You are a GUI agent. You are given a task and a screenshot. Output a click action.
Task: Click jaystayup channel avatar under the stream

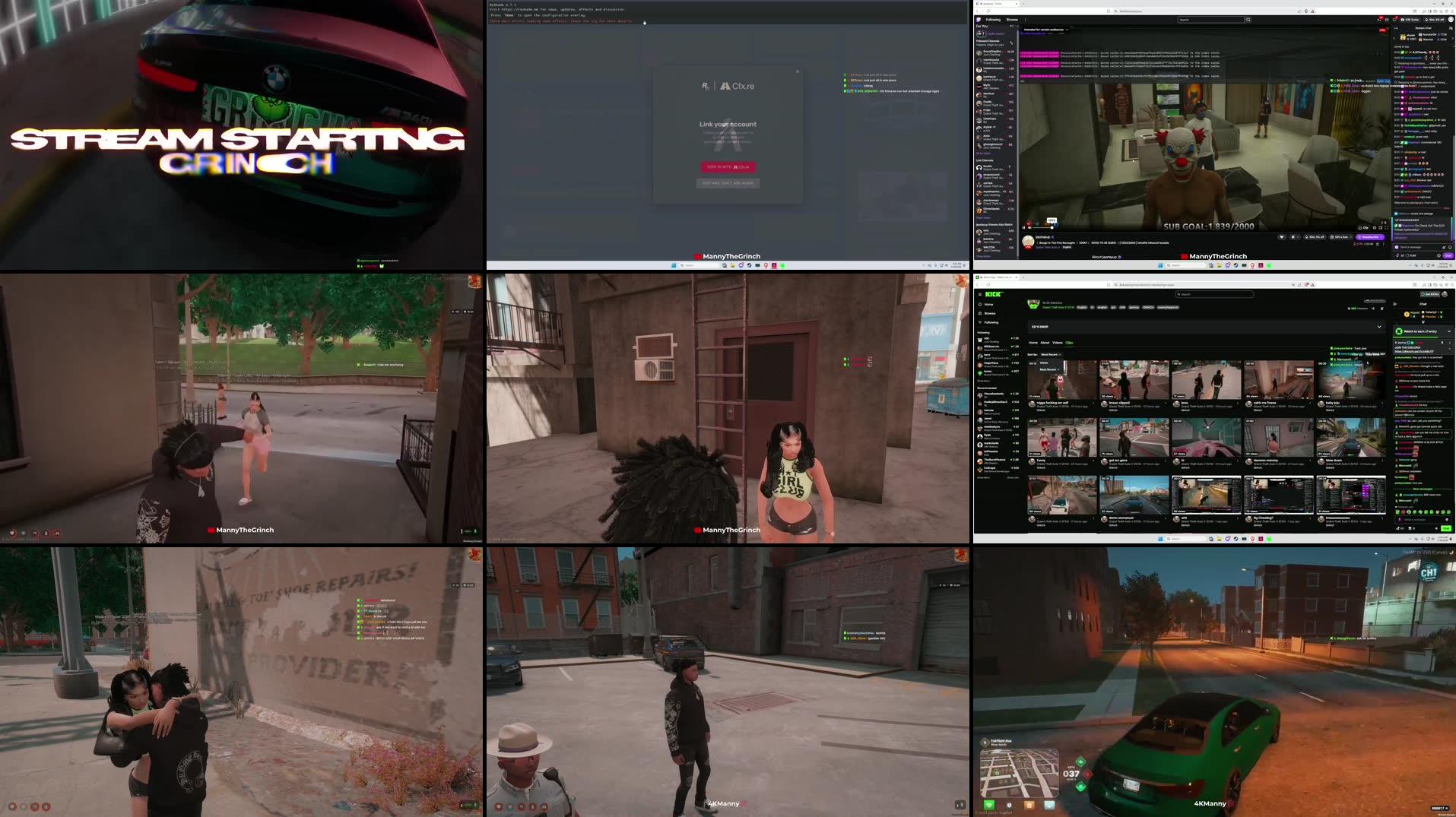(x=1028, y=241)
